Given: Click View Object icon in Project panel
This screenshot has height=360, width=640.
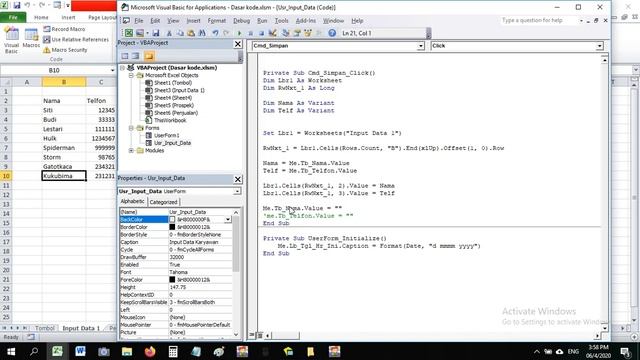Looking at the screenshot, I should 136,56.
